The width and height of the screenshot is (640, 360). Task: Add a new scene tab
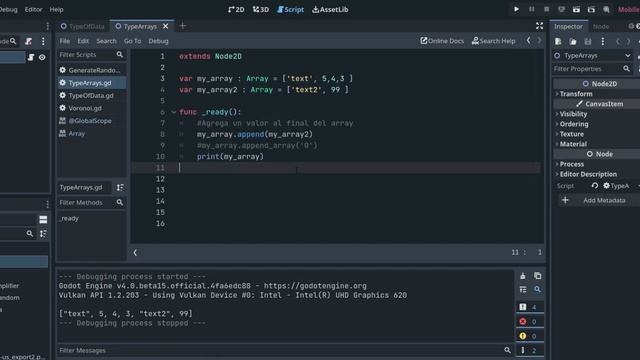click(x=182, y=26)
